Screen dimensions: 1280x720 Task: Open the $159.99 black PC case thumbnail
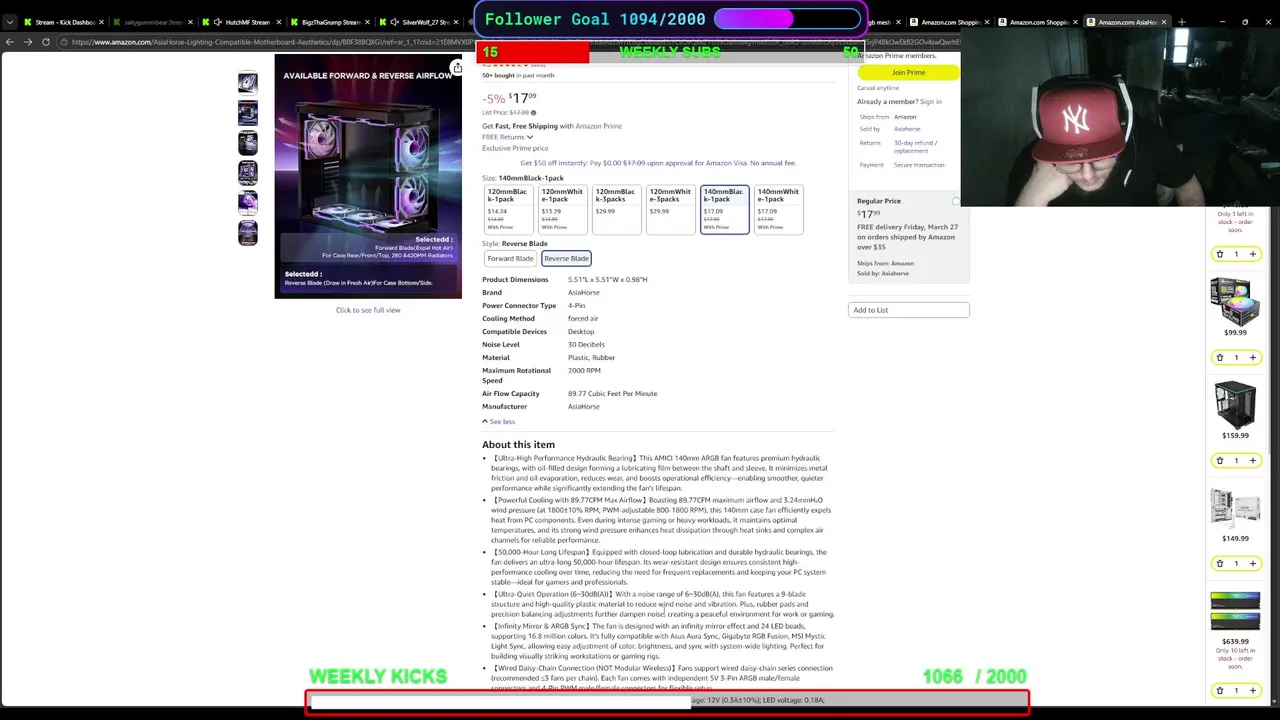[1235, 404]
